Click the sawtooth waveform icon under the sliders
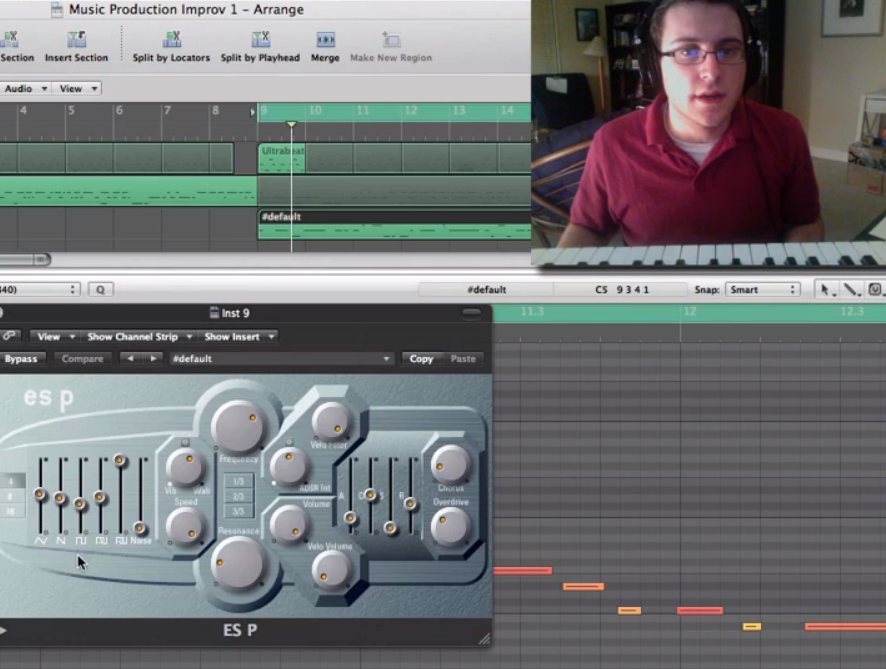The image size is (886, 669). pyautogui.click(x=61, y=541)
